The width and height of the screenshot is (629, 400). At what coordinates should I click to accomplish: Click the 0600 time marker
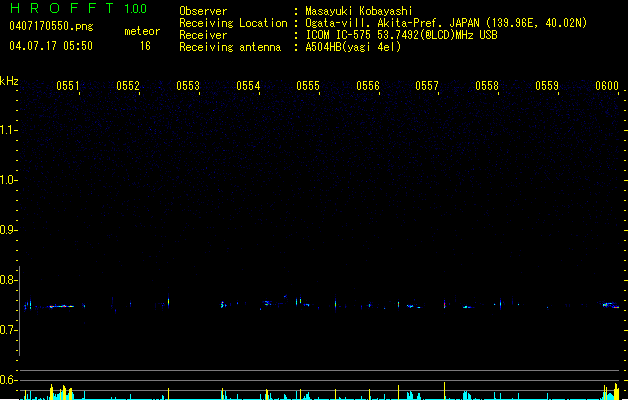pyautogui.click(x=607, y=86)
